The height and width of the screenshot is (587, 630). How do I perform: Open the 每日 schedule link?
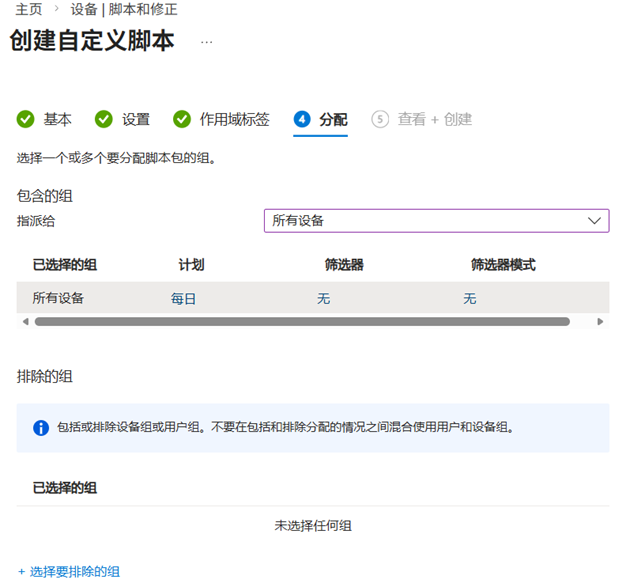(x=183, y=298)
